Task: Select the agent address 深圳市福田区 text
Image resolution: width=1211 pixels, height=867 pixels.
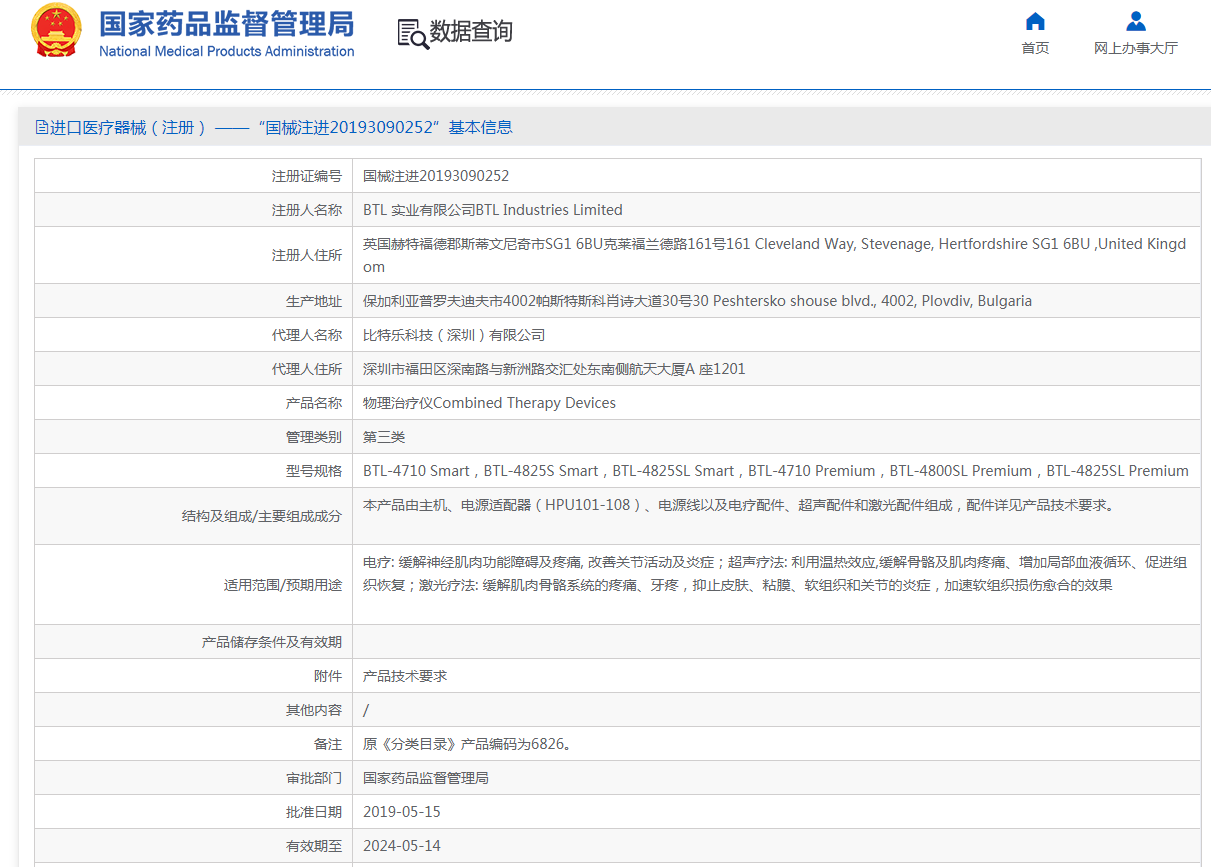Action: pyautogui.click(x=554, y=369)
